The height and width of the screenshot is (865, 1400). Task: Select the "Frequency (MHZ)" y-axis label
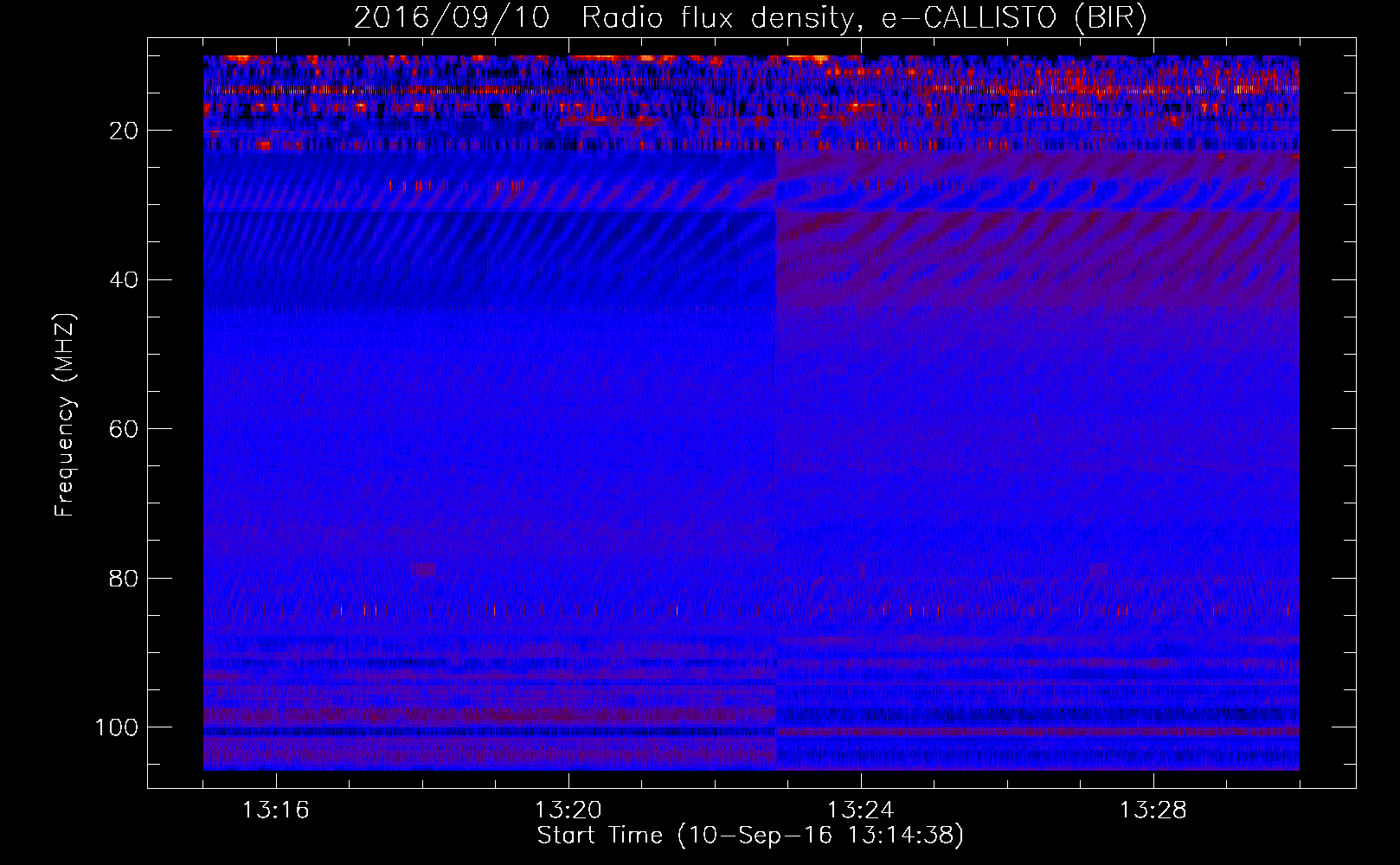[x=66, y=414]
